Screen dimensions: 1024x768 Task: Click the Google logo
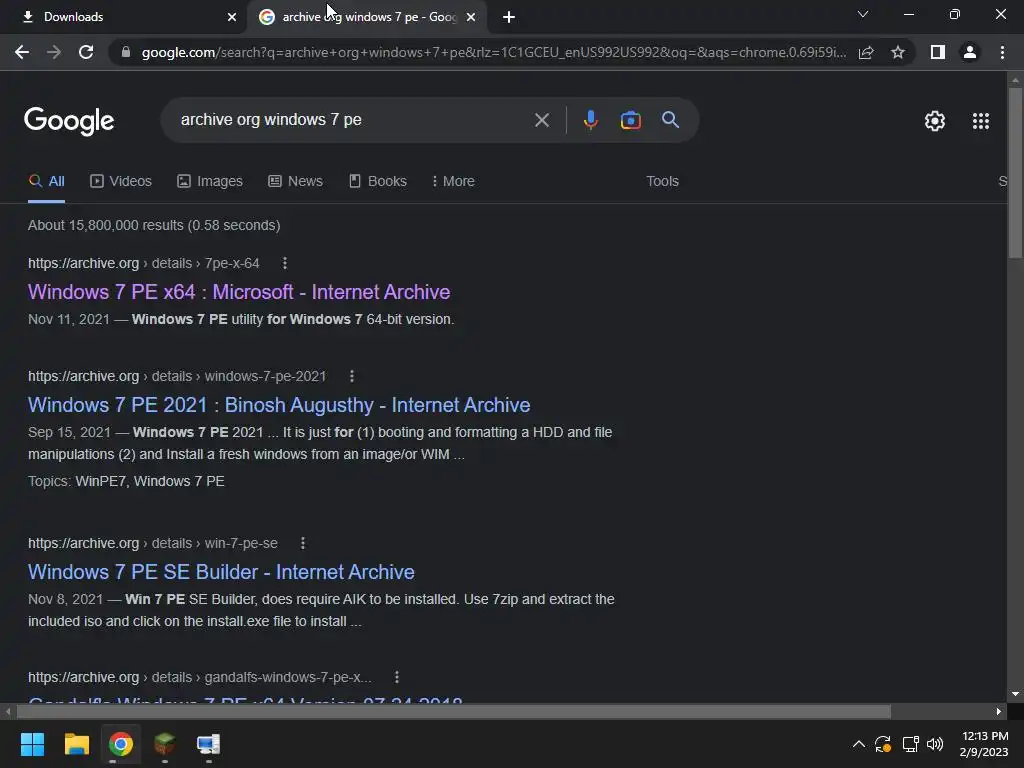pyautogui.click(x=69, y=121)
